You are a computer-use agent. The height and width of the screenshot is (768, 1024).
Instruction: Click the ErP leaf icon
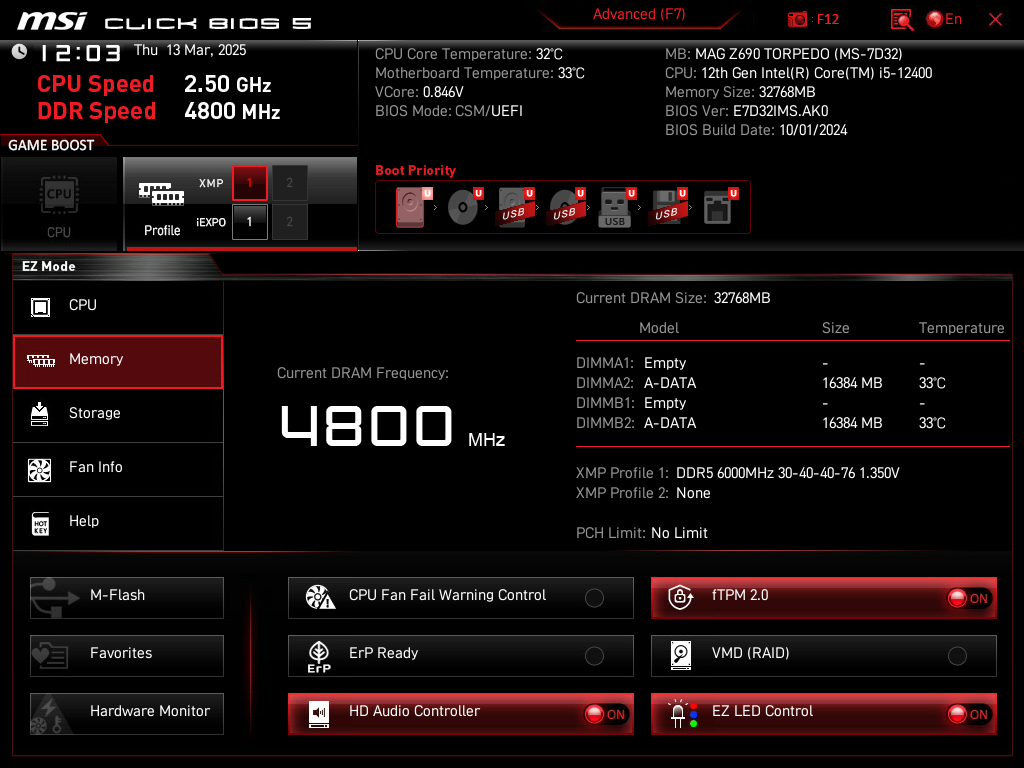[x=319, y=656]
